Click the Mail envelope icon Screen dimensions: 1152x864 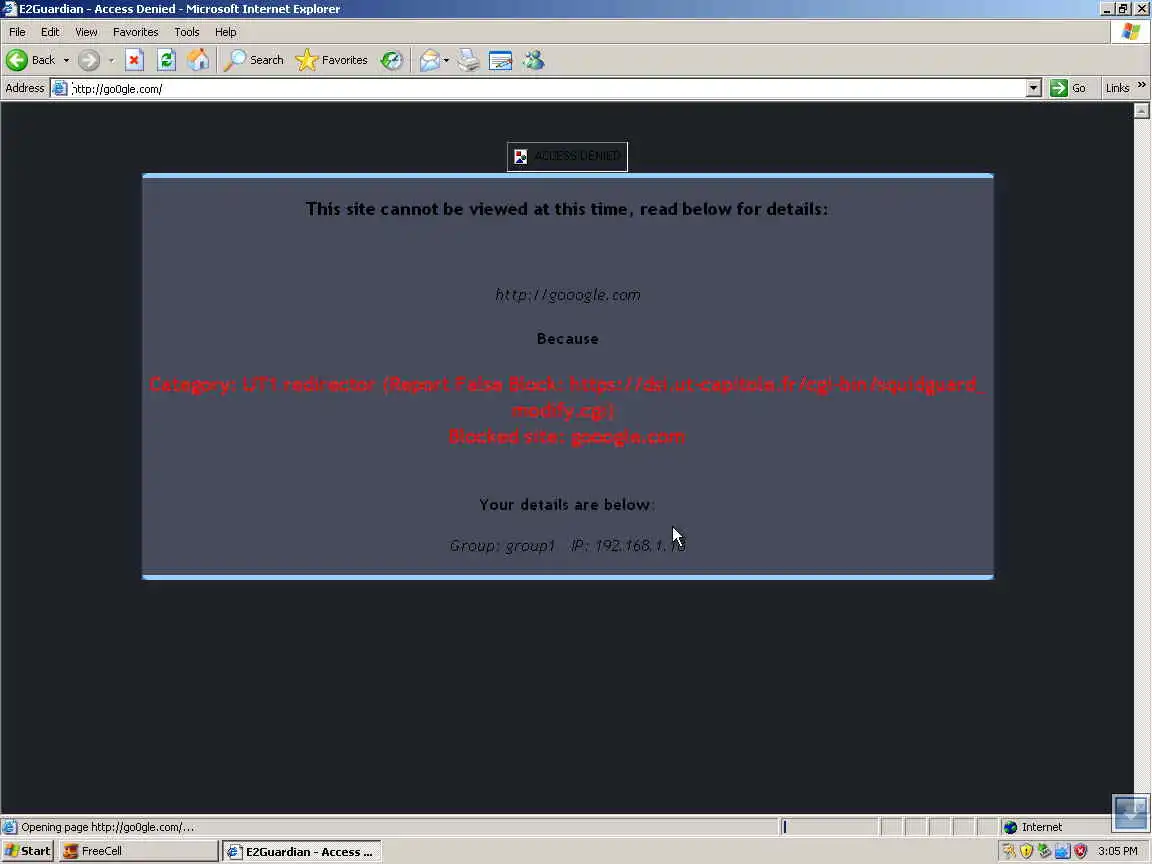pos(429,60)
